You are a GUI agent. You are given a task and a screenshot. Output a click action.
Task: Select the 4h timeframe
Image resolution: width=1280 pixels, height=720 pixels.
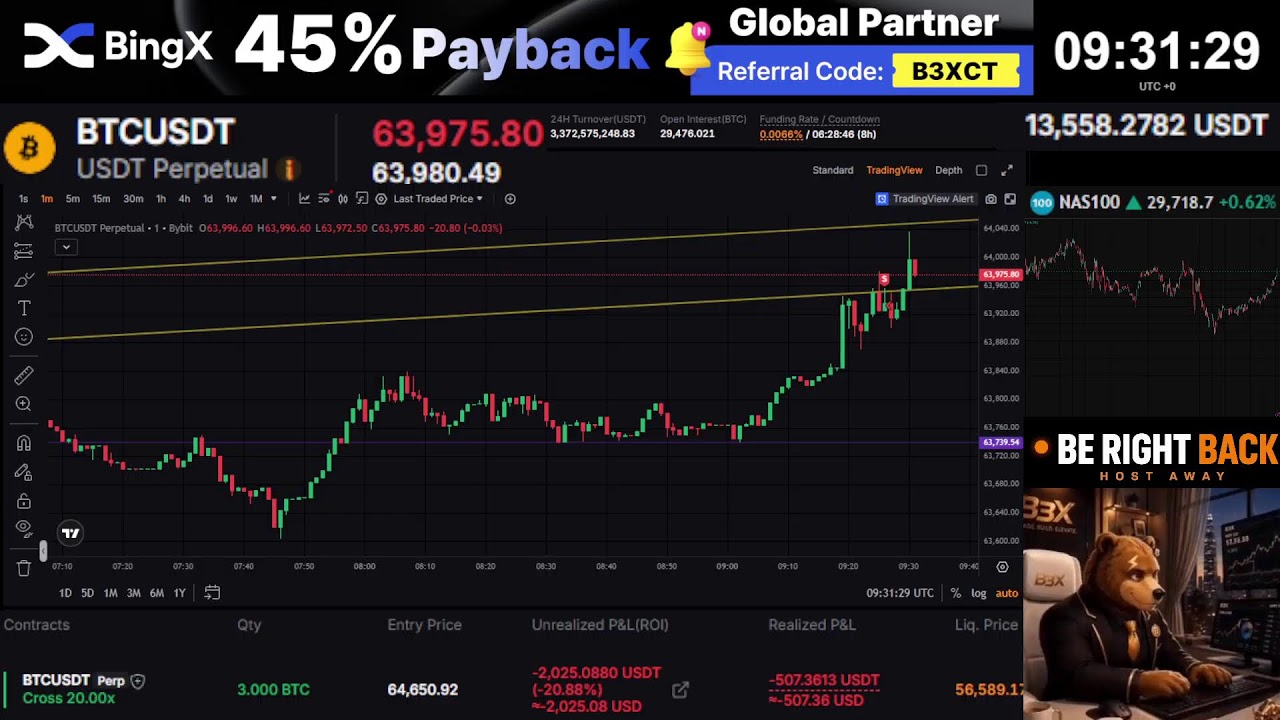pyautogui.click(x=184, y=199)
